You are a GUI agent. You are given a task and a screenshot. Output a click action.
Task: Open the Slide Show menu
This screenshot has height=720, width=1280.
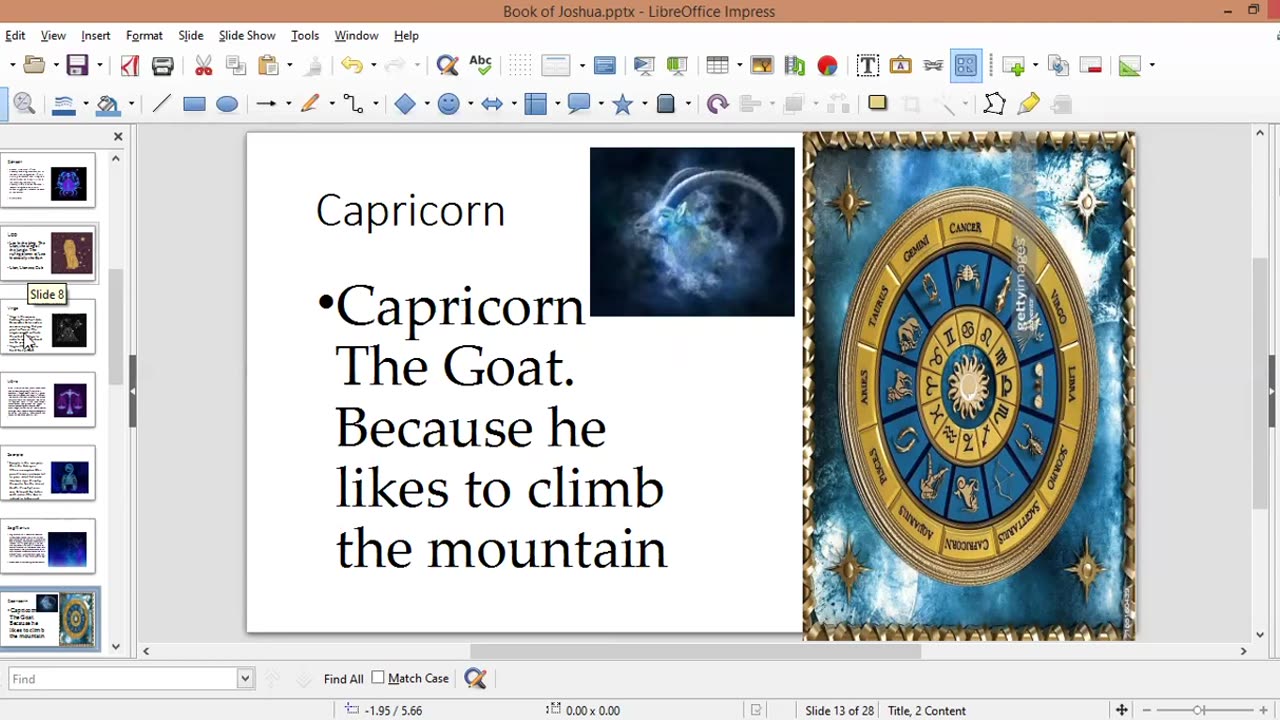[x=247, y=35]
